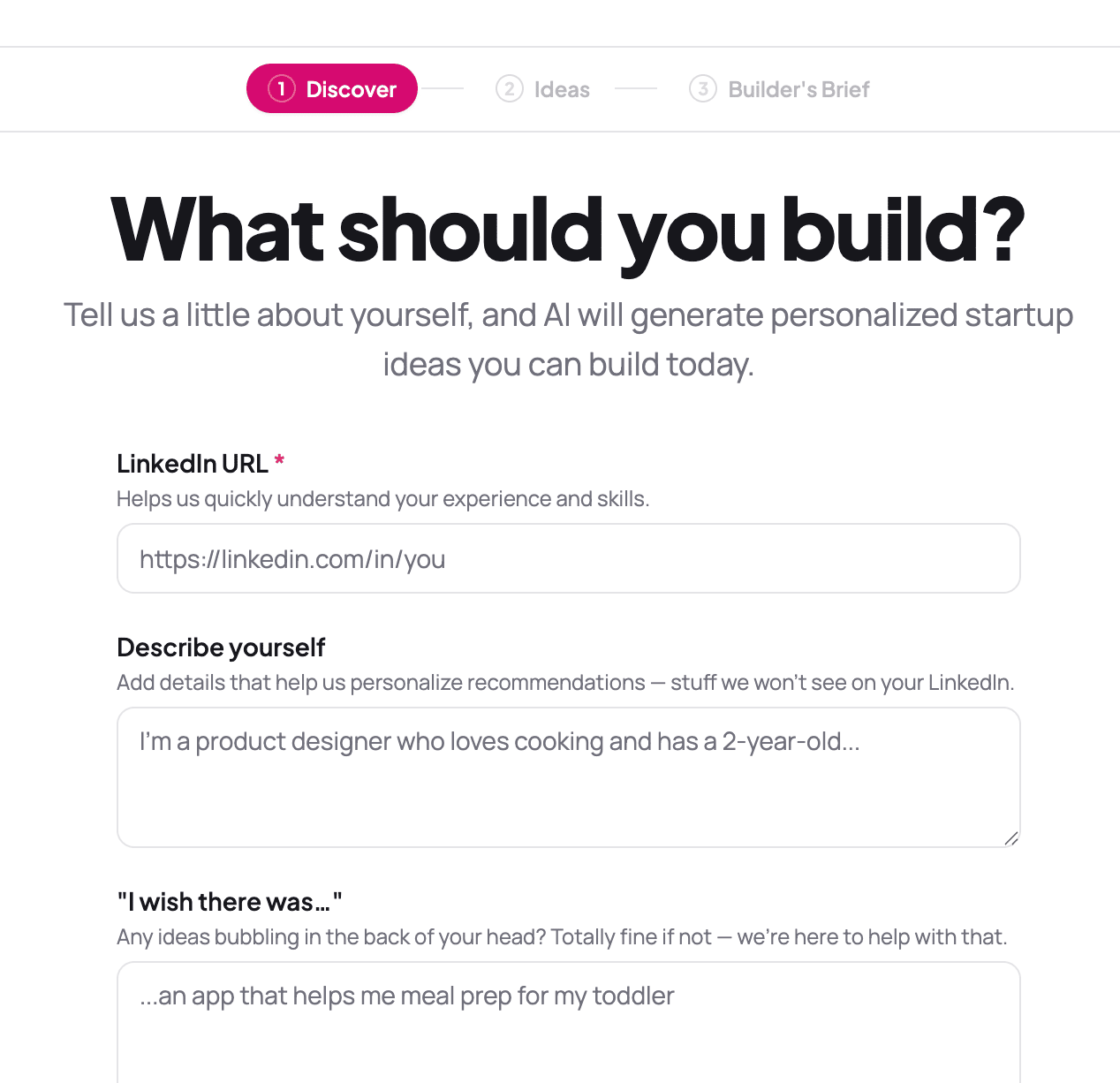
Task: Focus the "I wish there was…" text area
Action: coord(568,1025)
